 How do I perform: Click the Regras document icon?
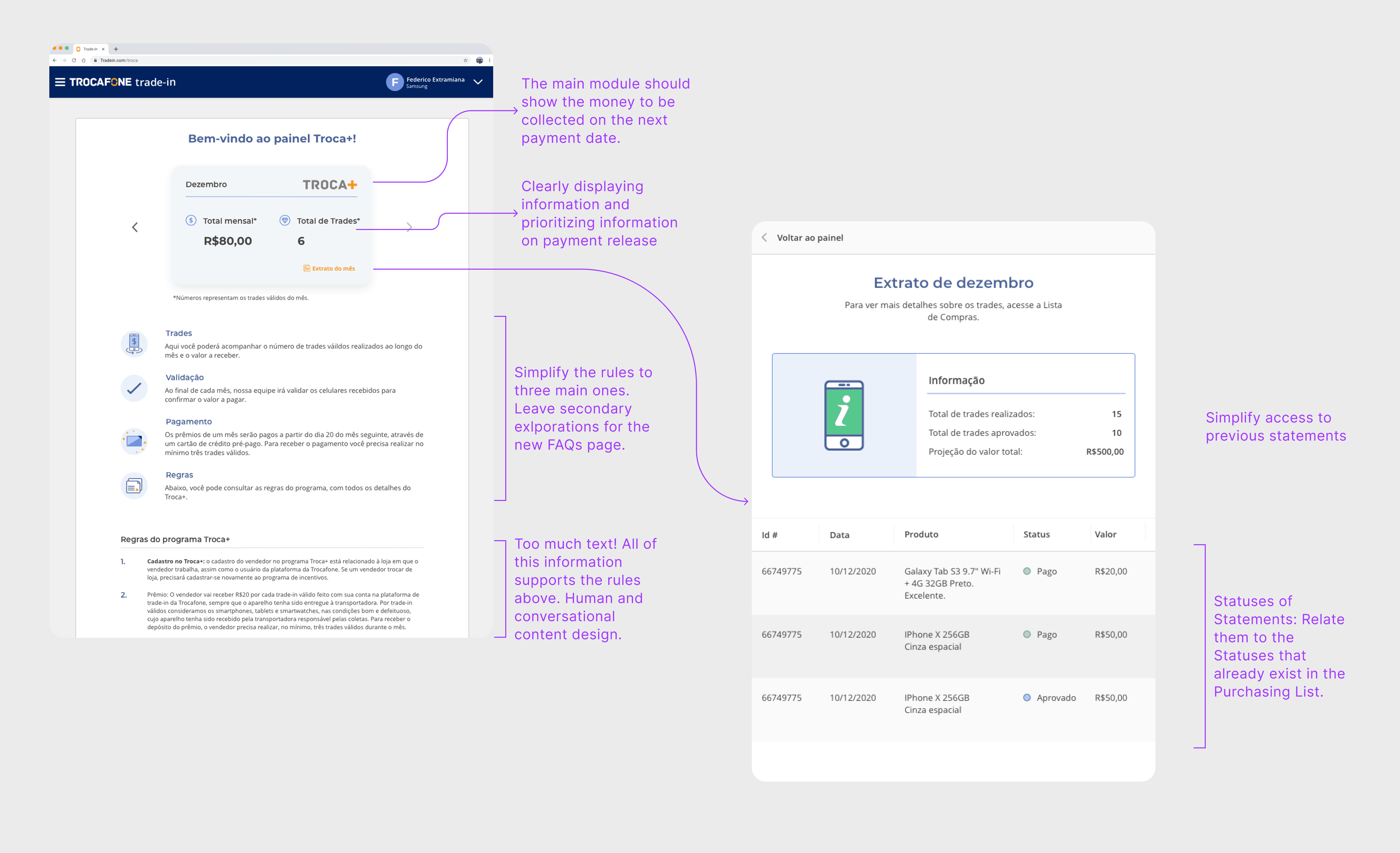tap(134, 486)
